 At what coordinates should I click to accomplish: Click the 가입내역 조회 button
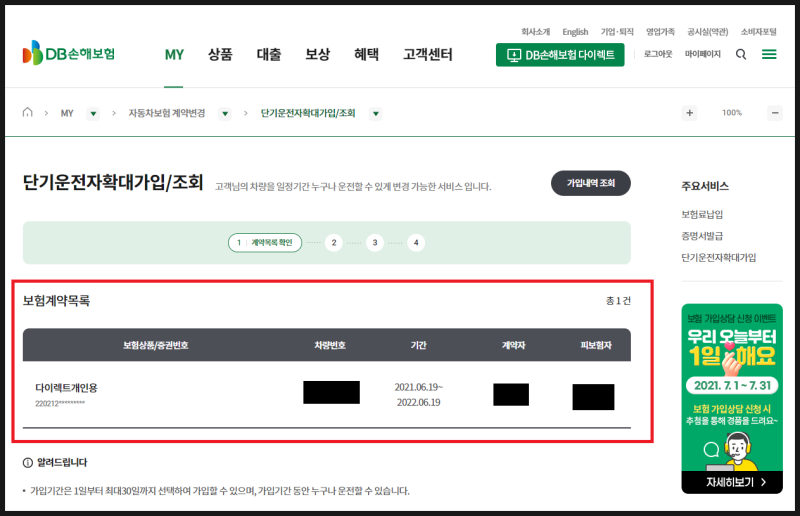pos(591,183)
